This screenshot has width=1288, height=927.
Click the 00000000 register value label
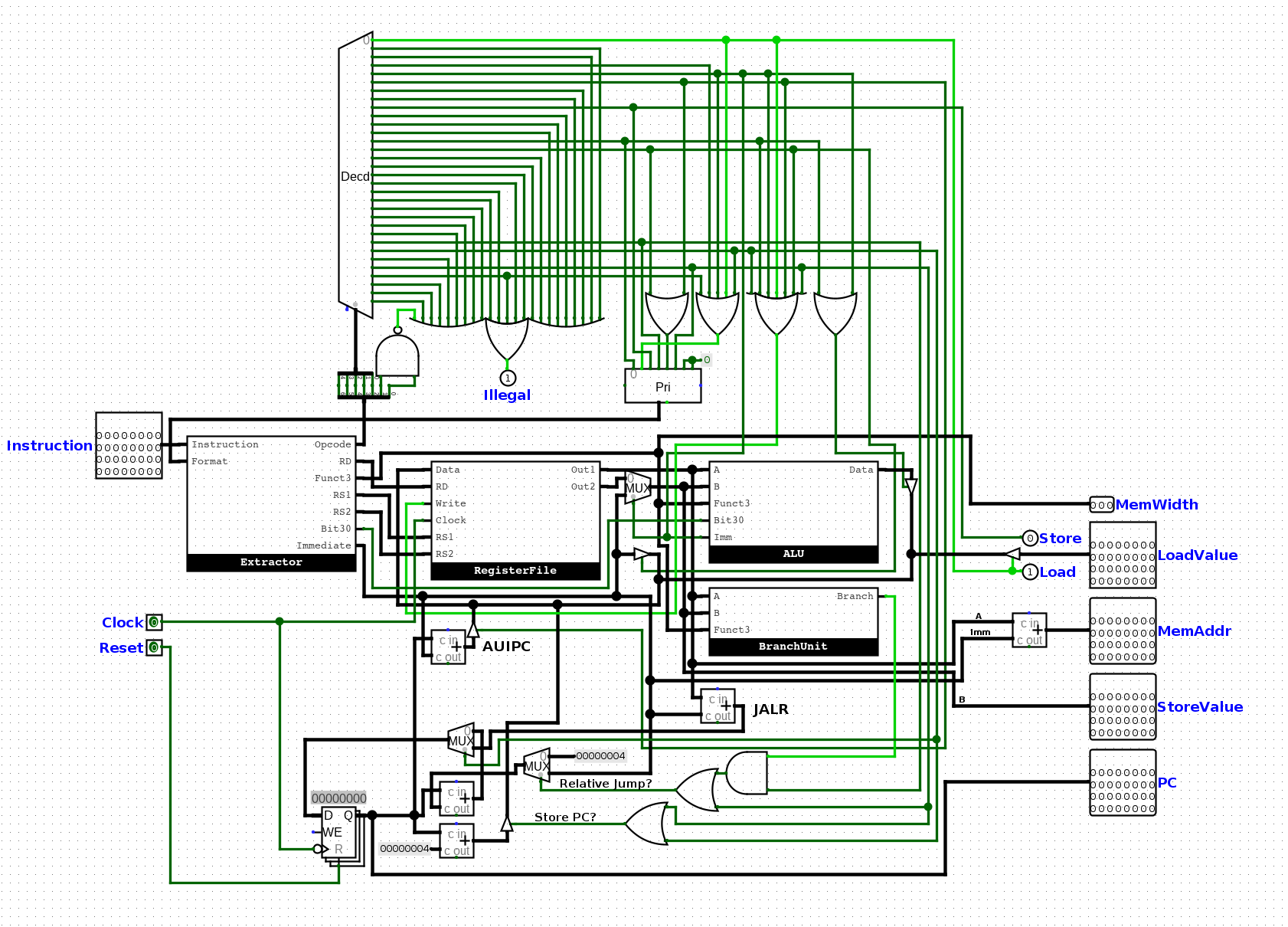tap(339, 798)
